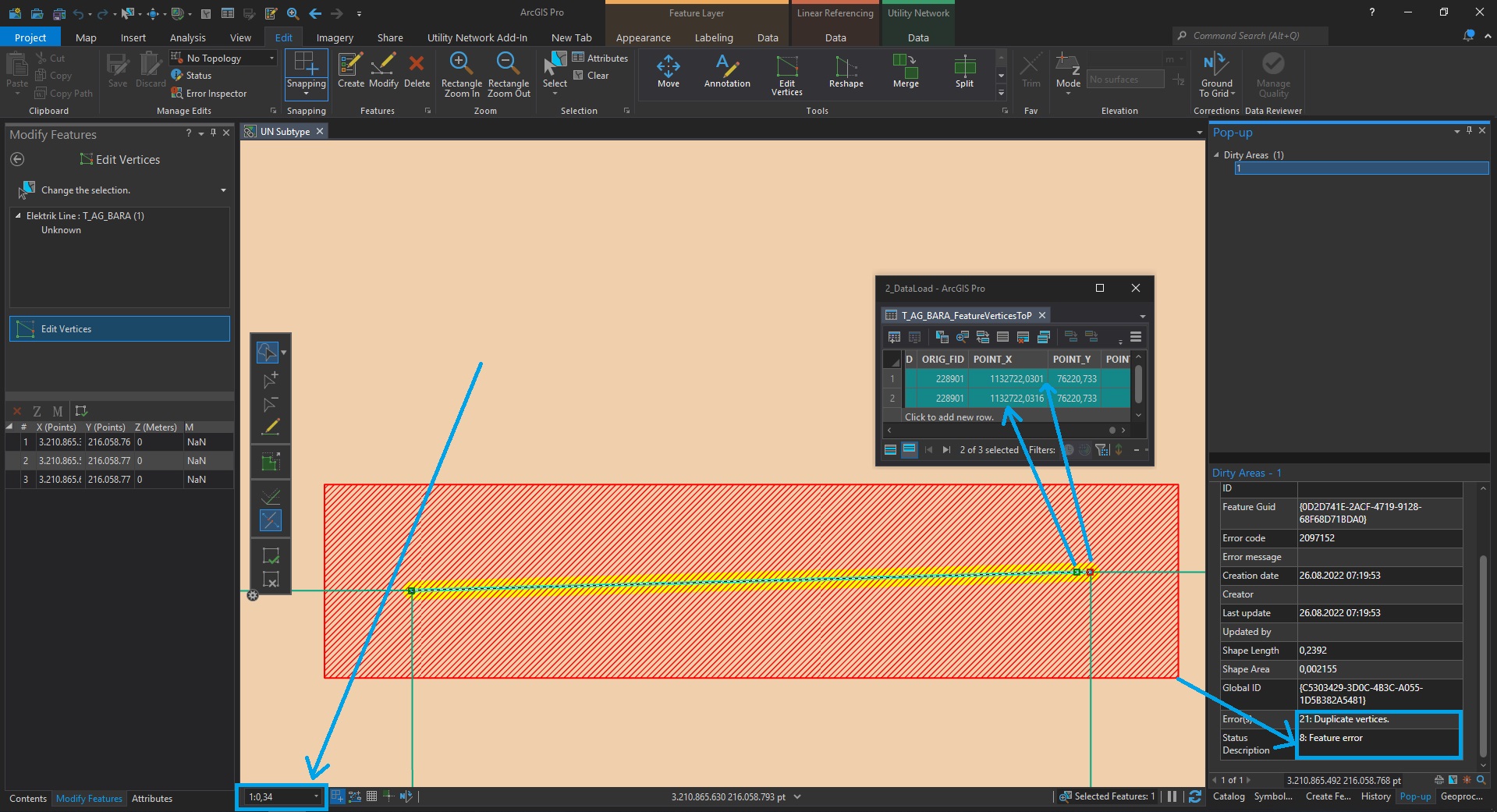The image size is (1497, 812).
Task: Click Edit Vertices button in Modify Features pane
Action: coord(119,329)
